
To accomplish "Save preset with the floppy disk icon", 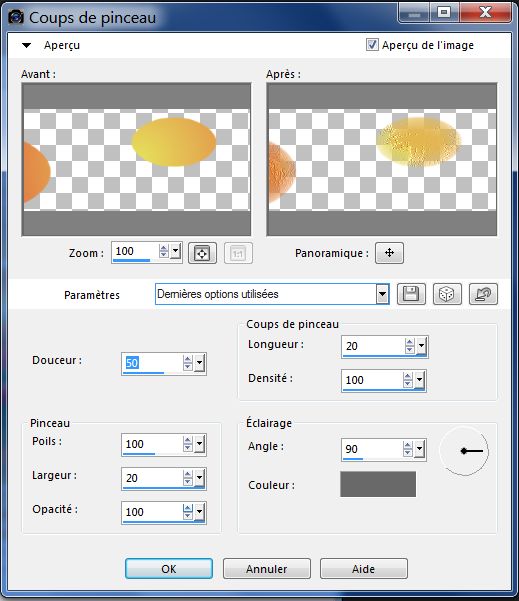I will coord(411,294).
